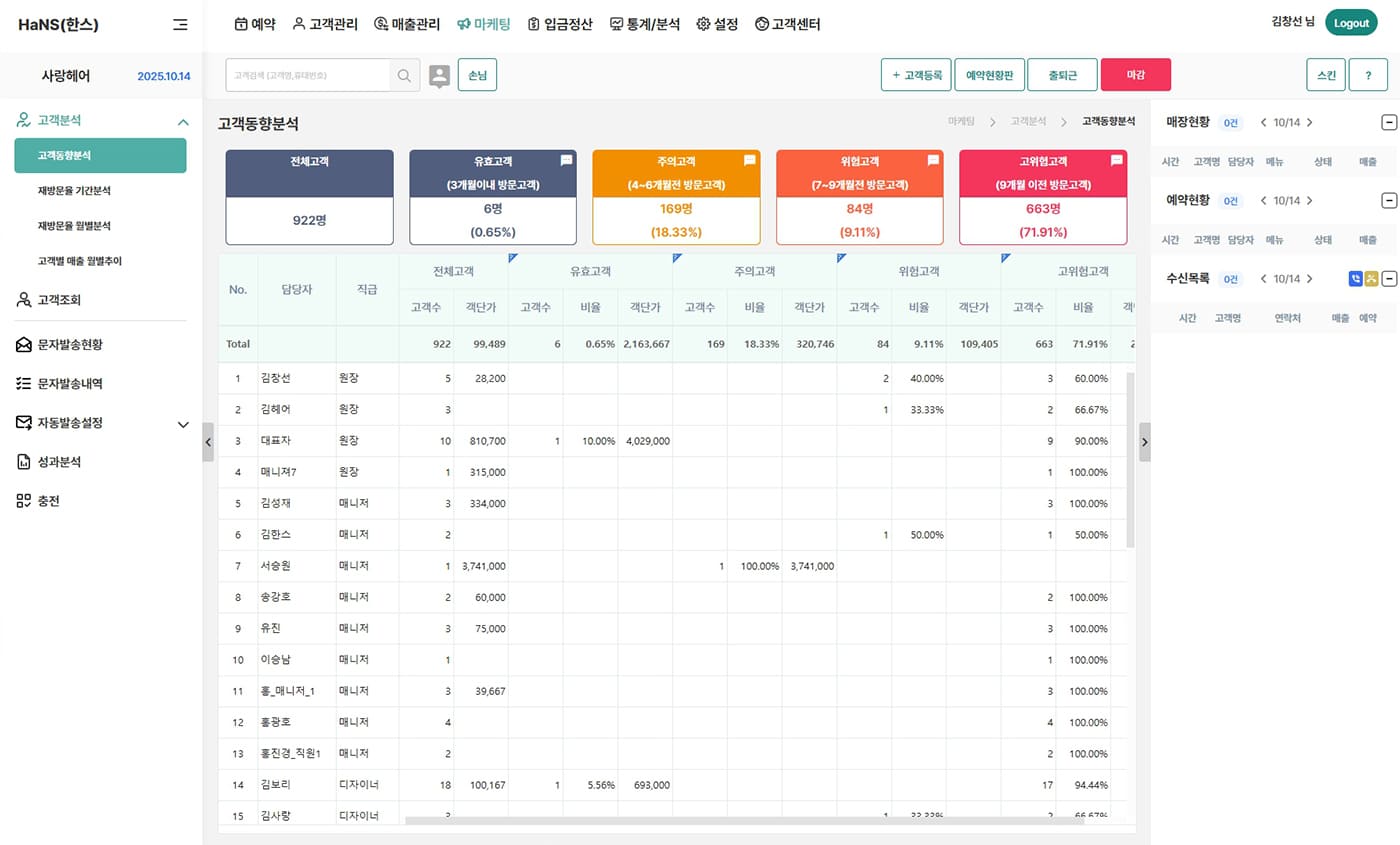The width and height of the screenshot is (1400, 845).
Task: Click the customer search input field
Action: [308, 75]
